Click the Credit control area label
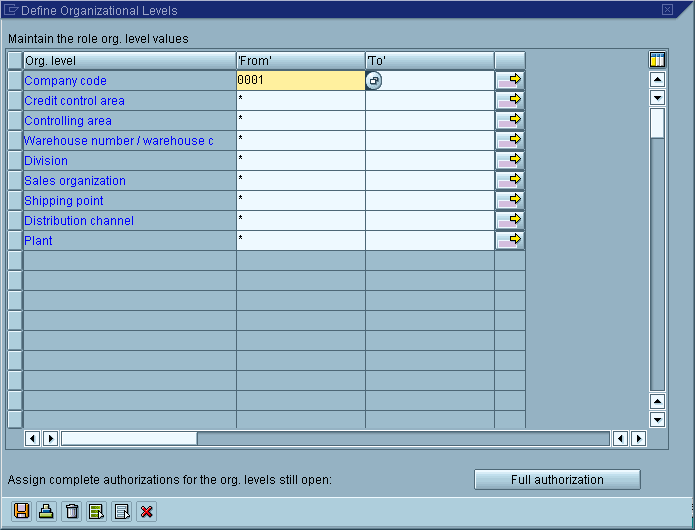The image size is (695, 530). coord(75,101)
